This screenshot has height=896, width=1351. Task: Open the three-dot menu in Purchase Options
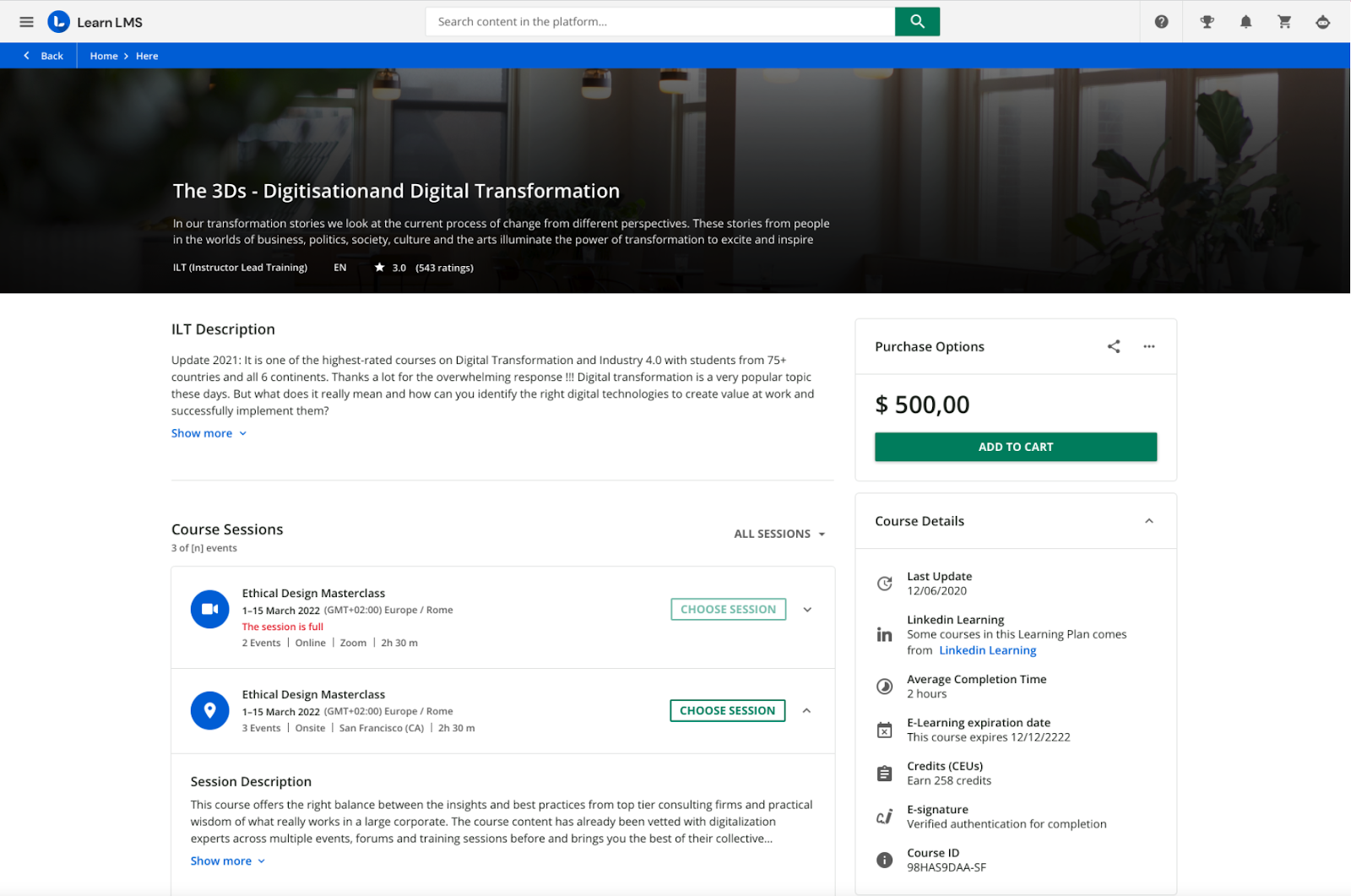[x=1149, y=346]
